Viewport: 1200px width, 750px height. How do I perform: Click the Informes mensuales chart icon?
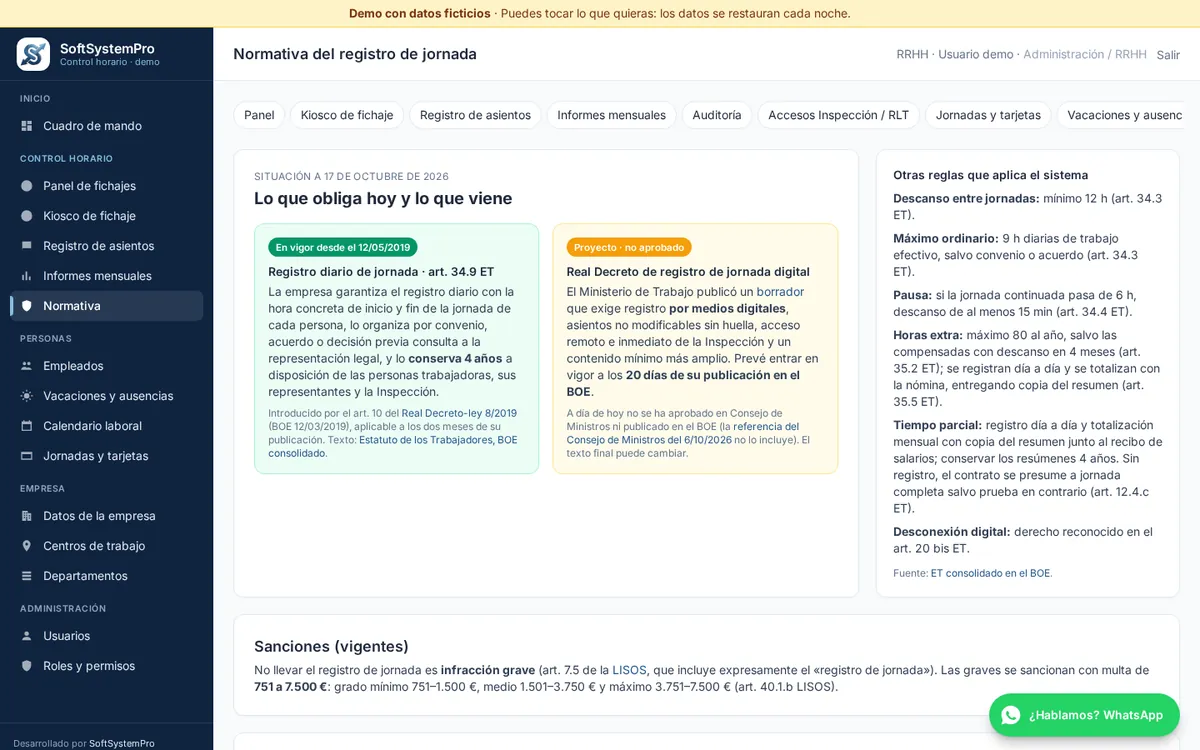coord(27,276)
